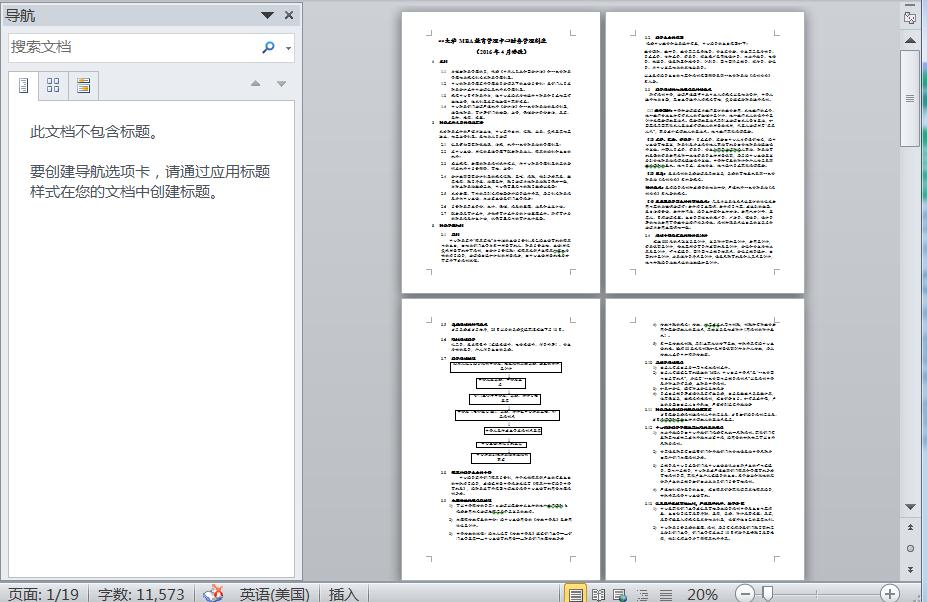Click the zoom in plus button
Image resolution: width=927 pixels, height=602 pixels.
coord(889,594)
